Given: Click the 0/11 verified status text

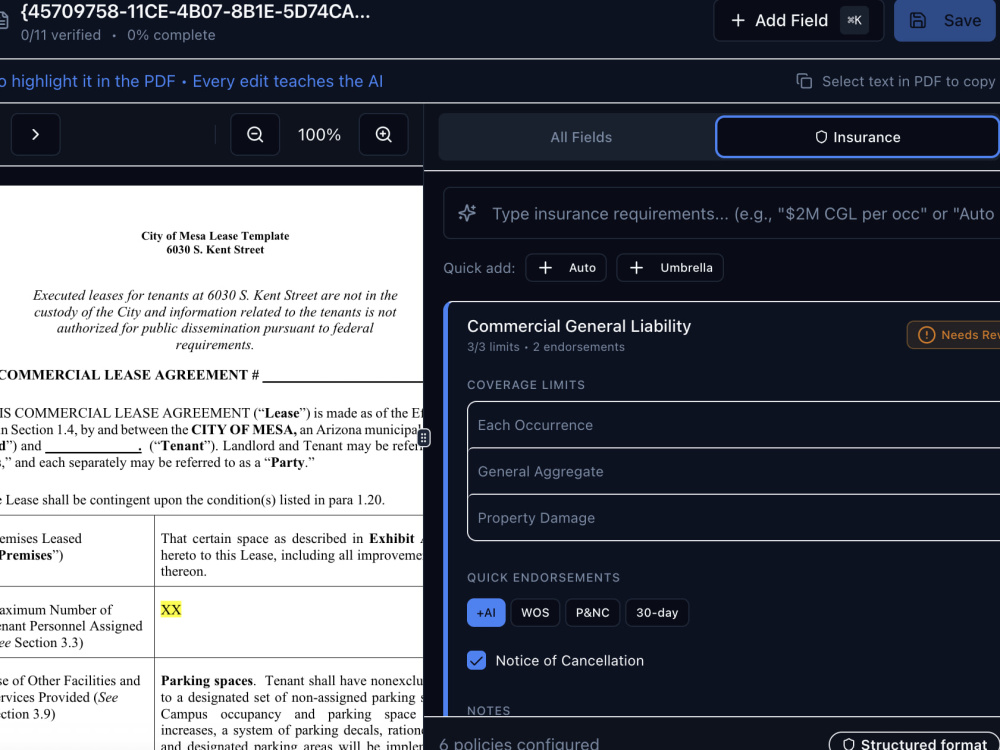Looking at the screenshot, I should click(61, 35).
